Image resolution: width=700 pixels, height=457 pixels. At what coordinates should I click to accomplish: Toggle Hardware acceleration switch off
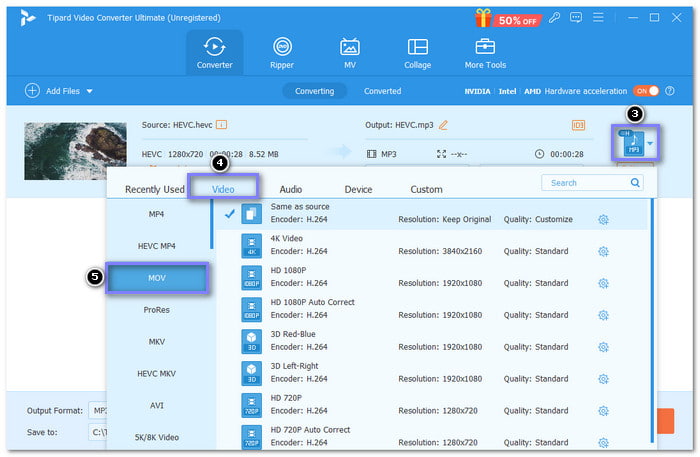(646, 91)
